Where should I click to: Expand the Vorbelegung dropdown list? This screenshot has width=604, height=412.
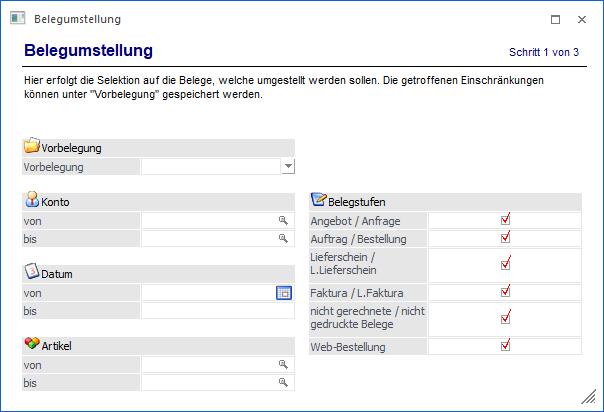click(x=288, y=167)
